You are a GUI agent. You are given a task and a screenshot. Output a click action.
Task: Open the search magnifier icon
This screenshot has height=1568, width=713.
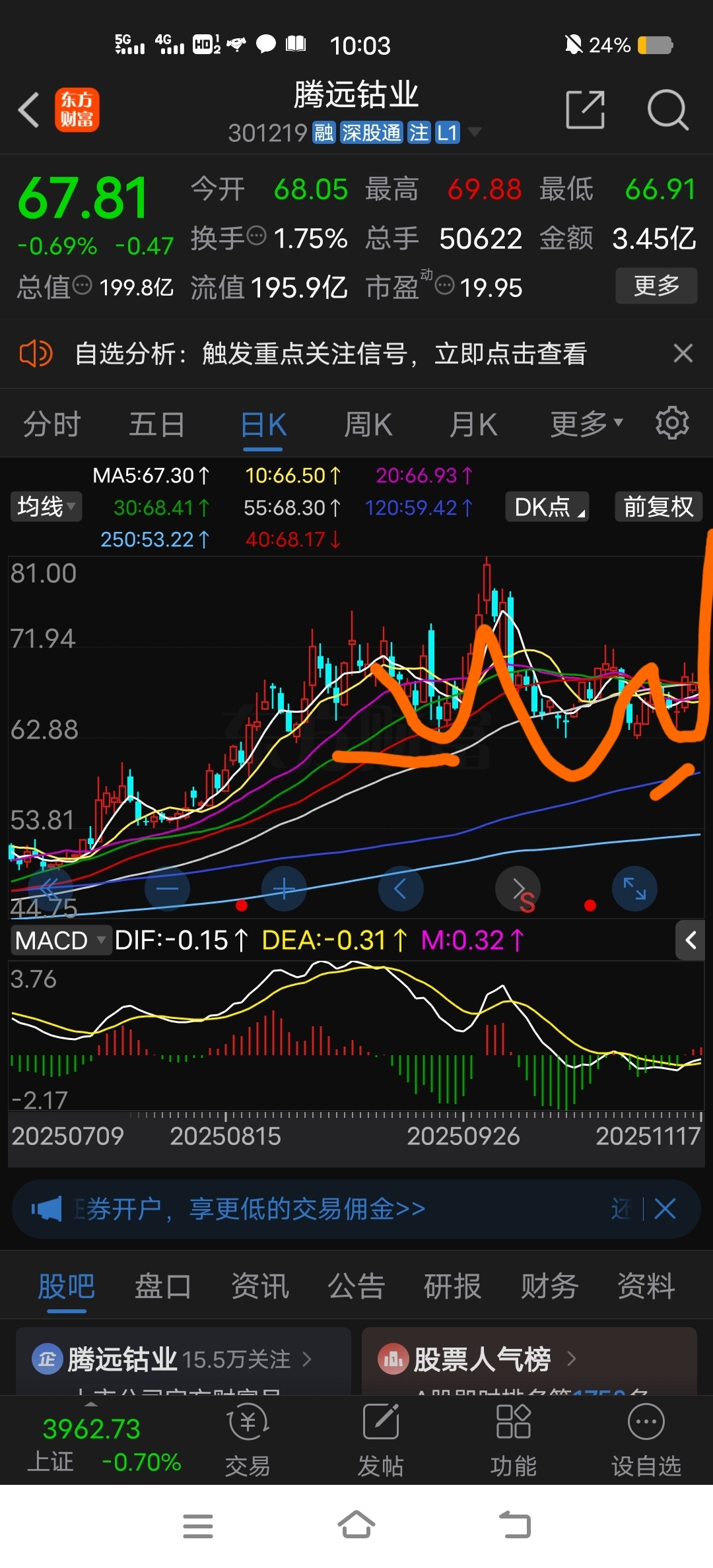point(667,110)
